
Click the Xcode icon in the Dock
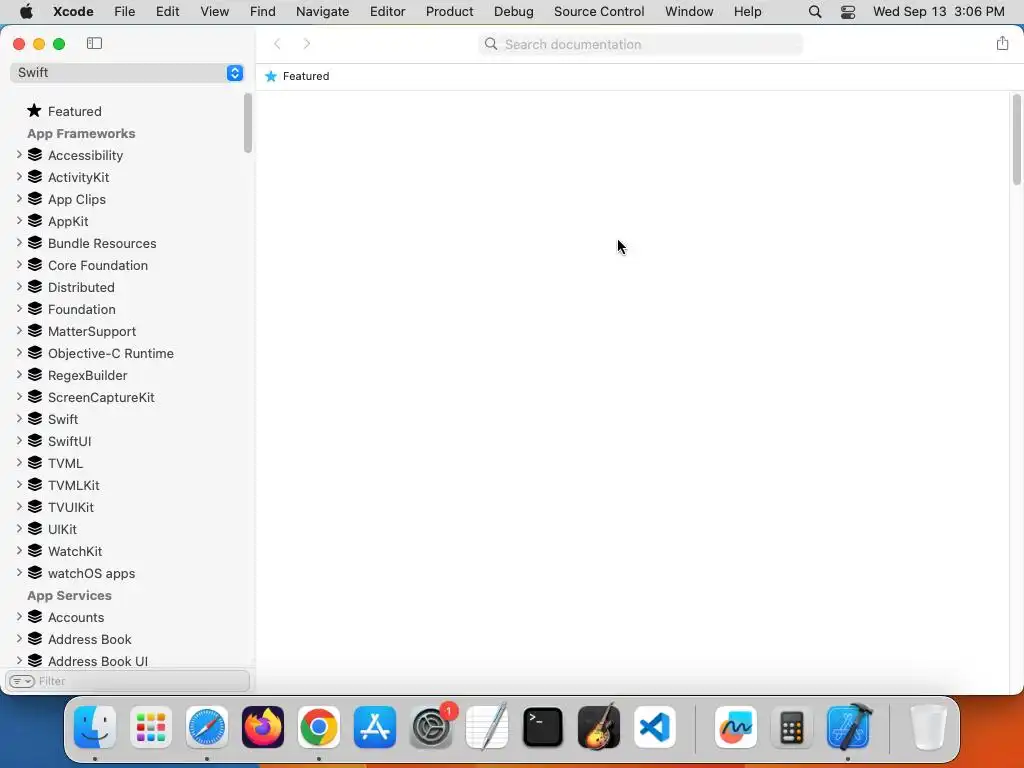tap(848, 727)
